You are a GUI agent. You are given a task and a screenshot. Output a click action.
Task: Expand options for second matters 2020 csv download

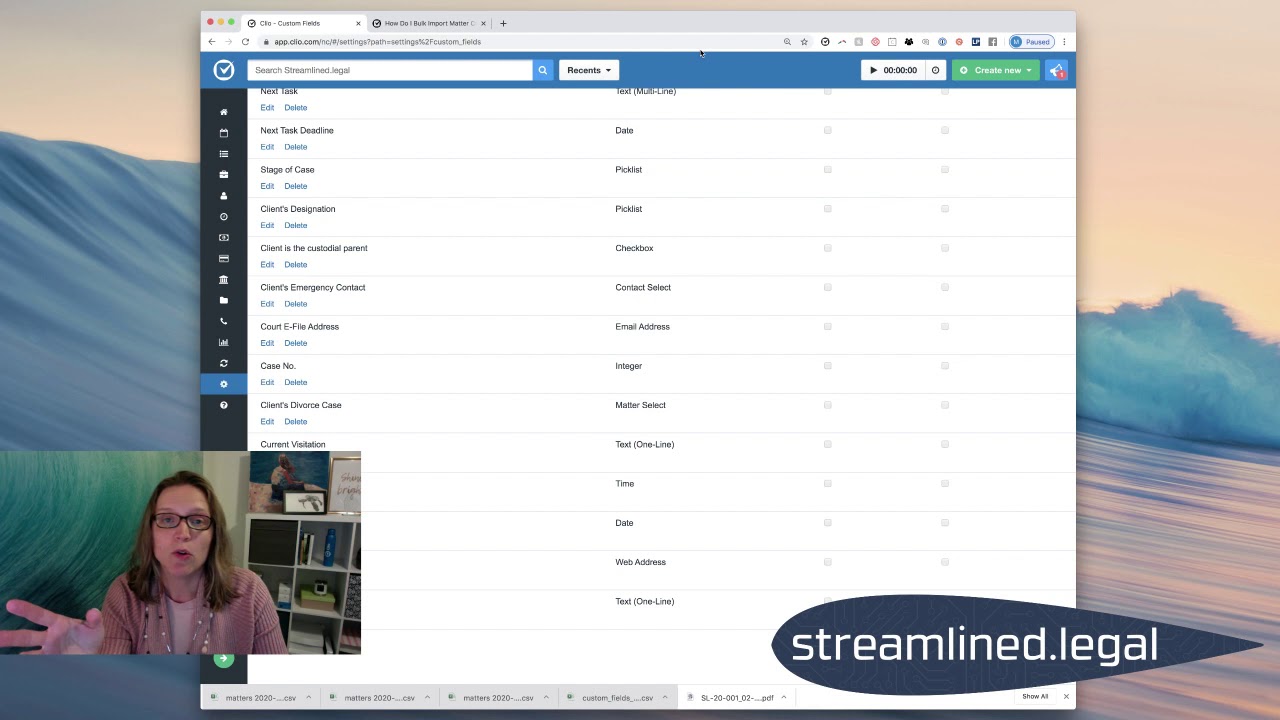tap(427, 698)
